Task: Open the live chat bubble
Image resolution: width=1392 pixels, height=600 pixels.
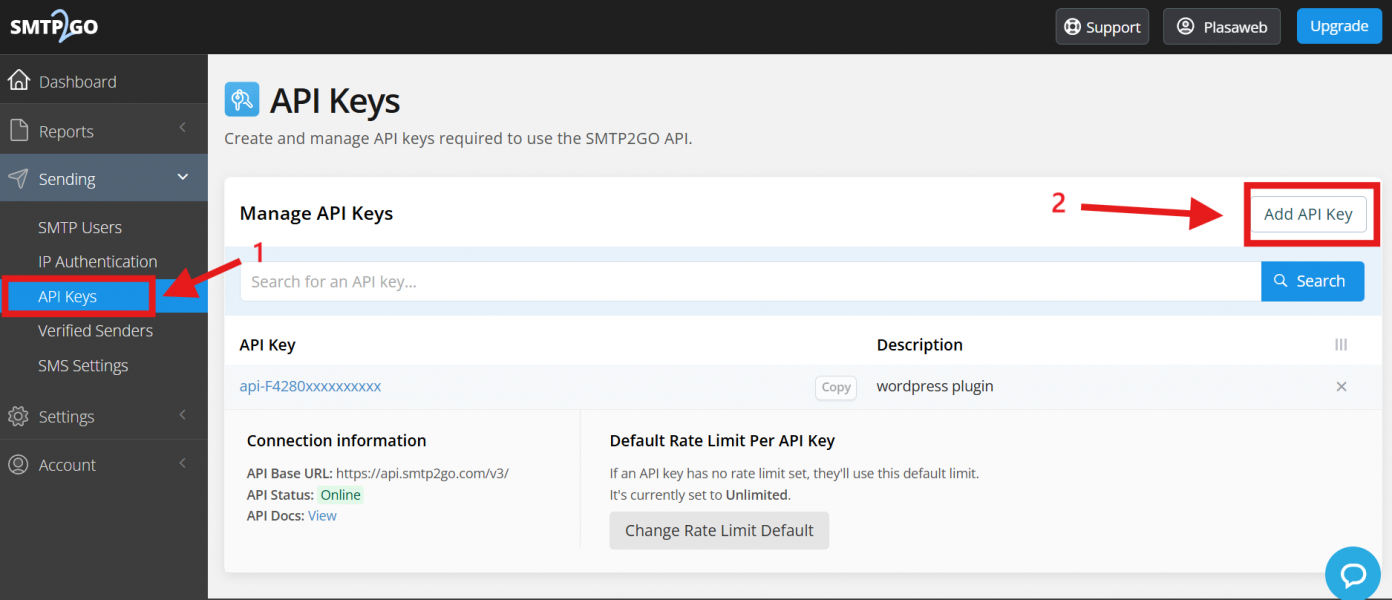Action: [x=1353, y=574]
